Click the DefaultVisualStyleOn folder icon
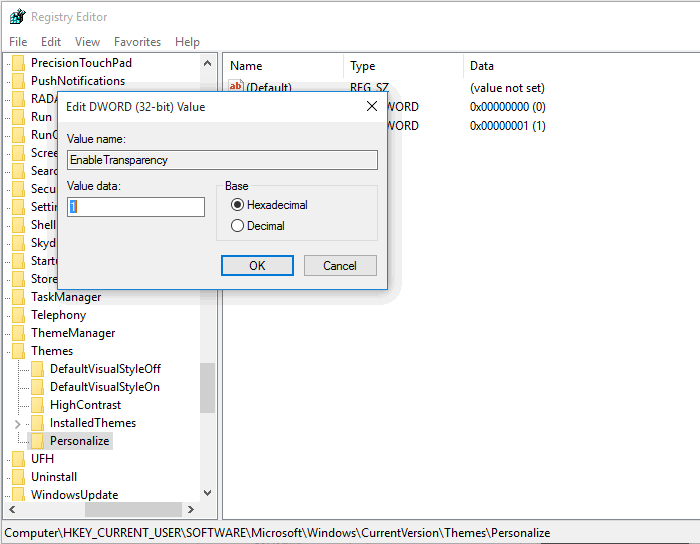Screen dimensions: 700x544 pos(38,387)
